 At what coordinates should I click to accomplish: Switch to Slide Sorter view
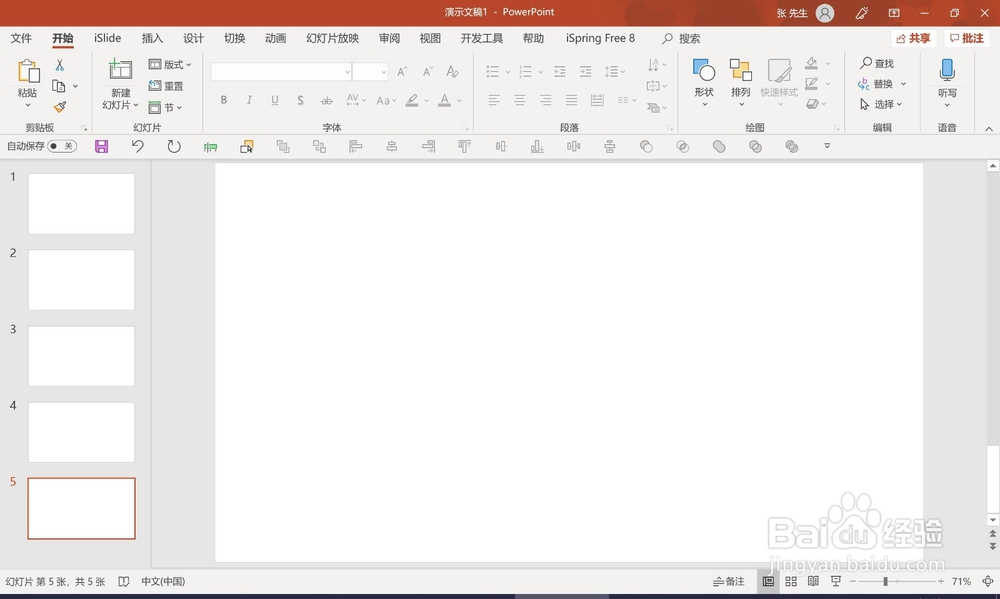791,581
